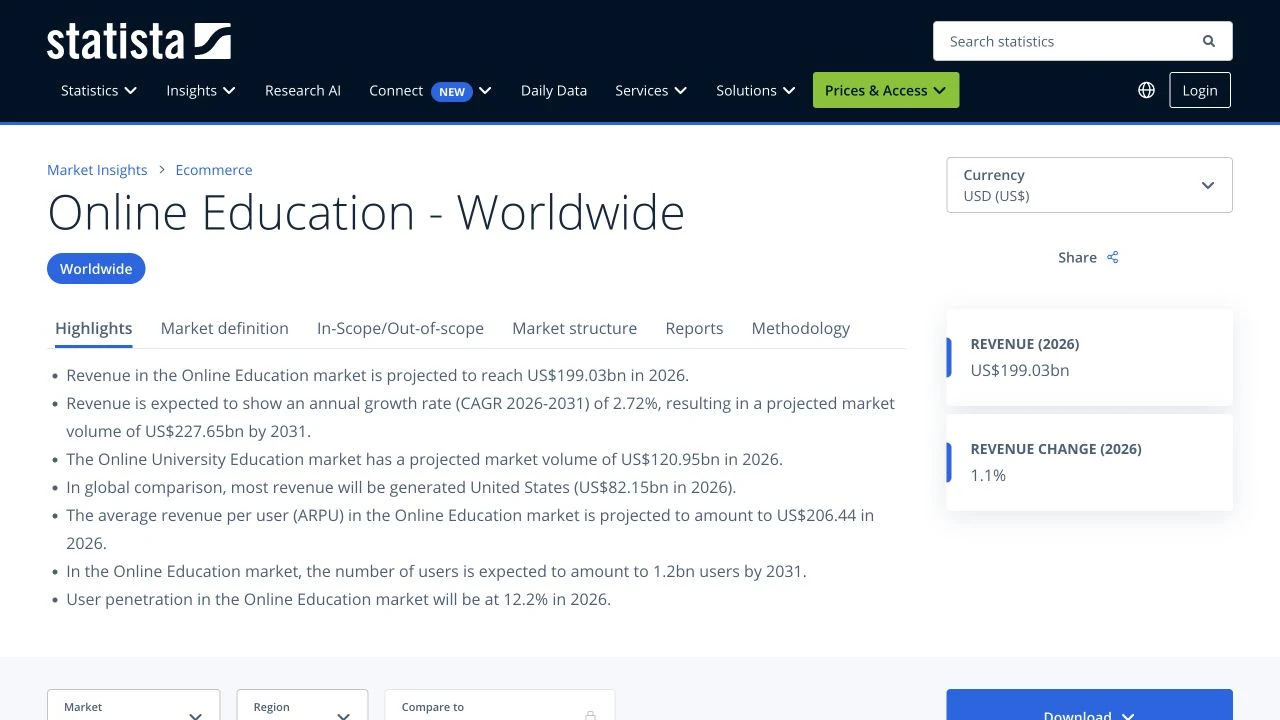This screenshot has height=720, width=1280.
Task: Focus the Search statistics field
Action: pyautogui.click(x=1082, y=41)
